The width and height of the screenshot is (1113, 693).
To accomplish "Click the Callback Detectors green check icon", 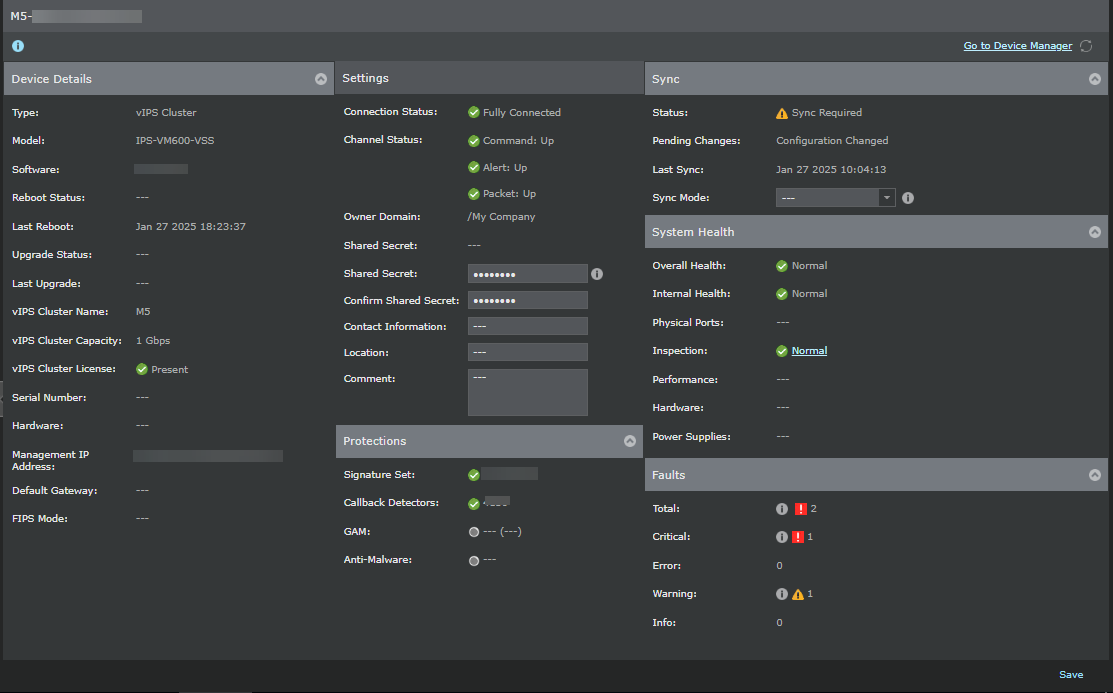I will 473,503.
